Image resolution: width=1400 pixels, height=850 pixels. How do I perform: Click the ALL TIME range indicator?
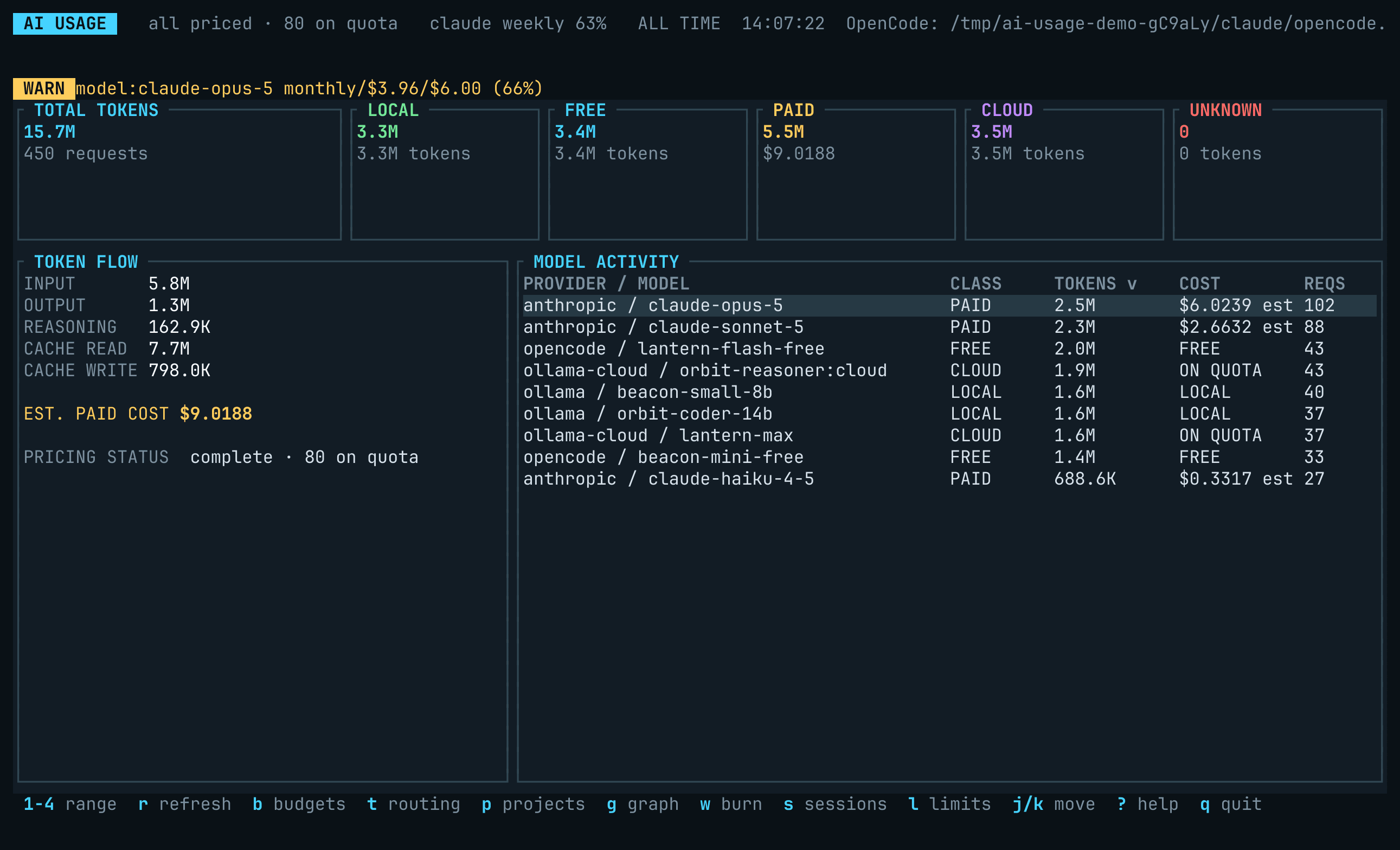coord(679,24)
